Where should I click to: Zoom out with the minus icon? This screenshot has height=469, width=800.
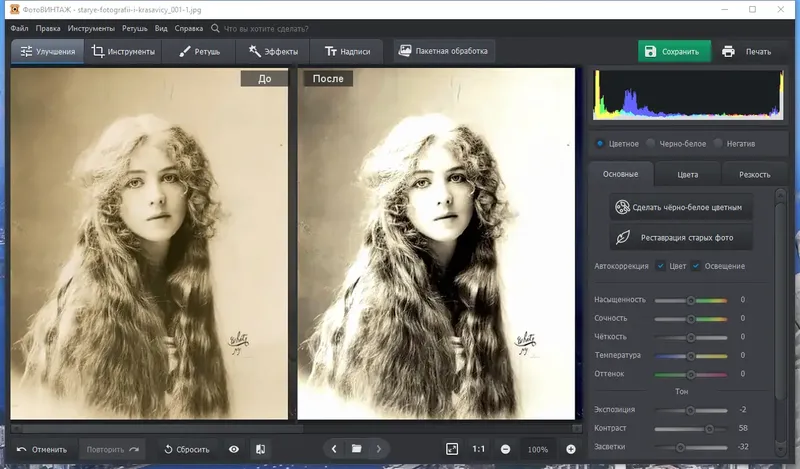(506, 449)
